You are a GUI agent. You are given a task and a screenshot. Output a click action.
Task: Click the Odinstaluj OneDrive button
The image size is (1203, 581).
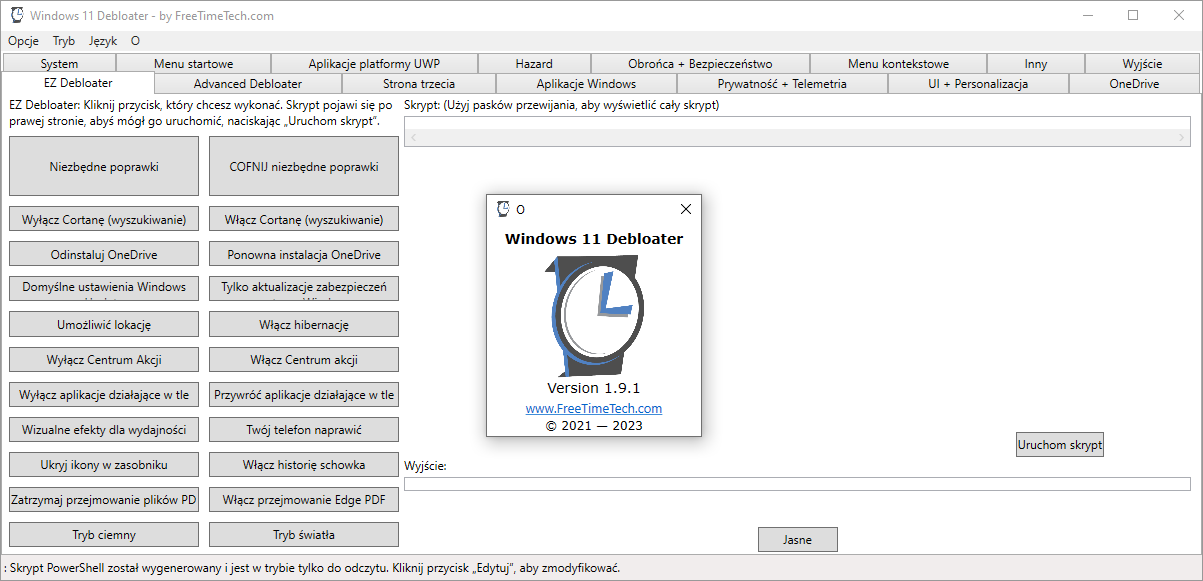pyautogui.click(x=104, y=254)
